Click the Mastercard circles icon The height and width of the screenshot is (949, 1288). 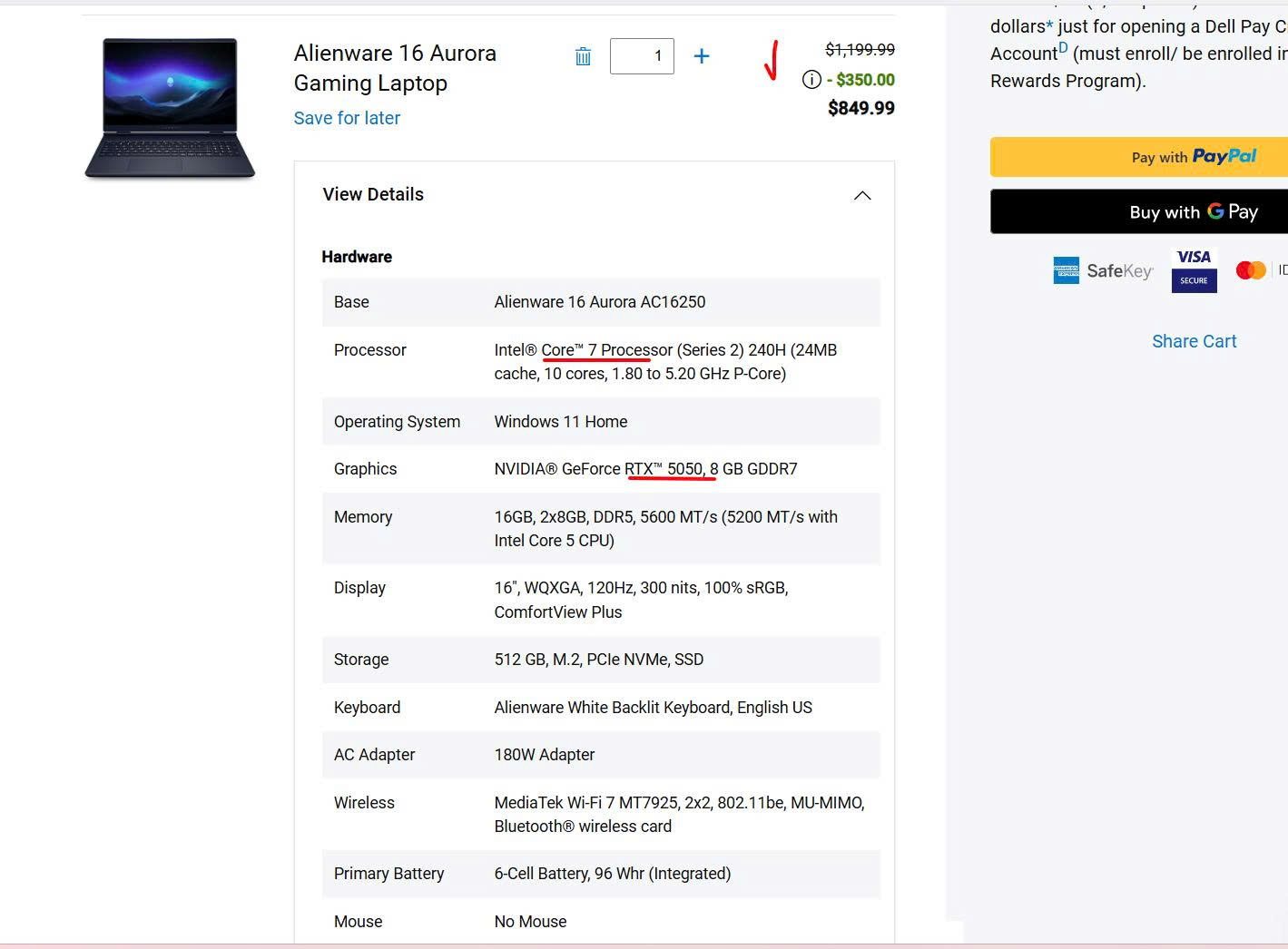point(1253,269)
